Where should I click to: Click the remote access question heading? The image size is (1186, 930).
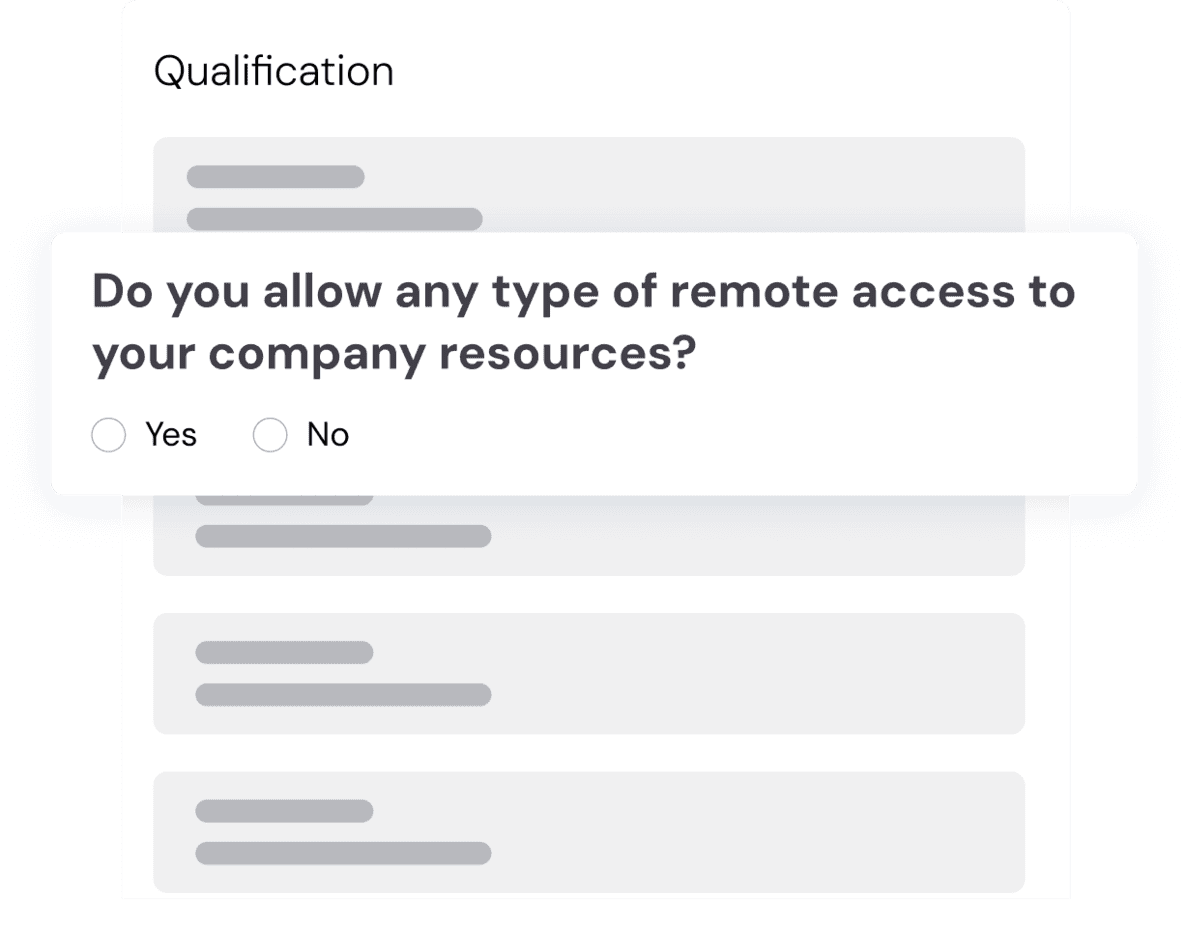583,294
